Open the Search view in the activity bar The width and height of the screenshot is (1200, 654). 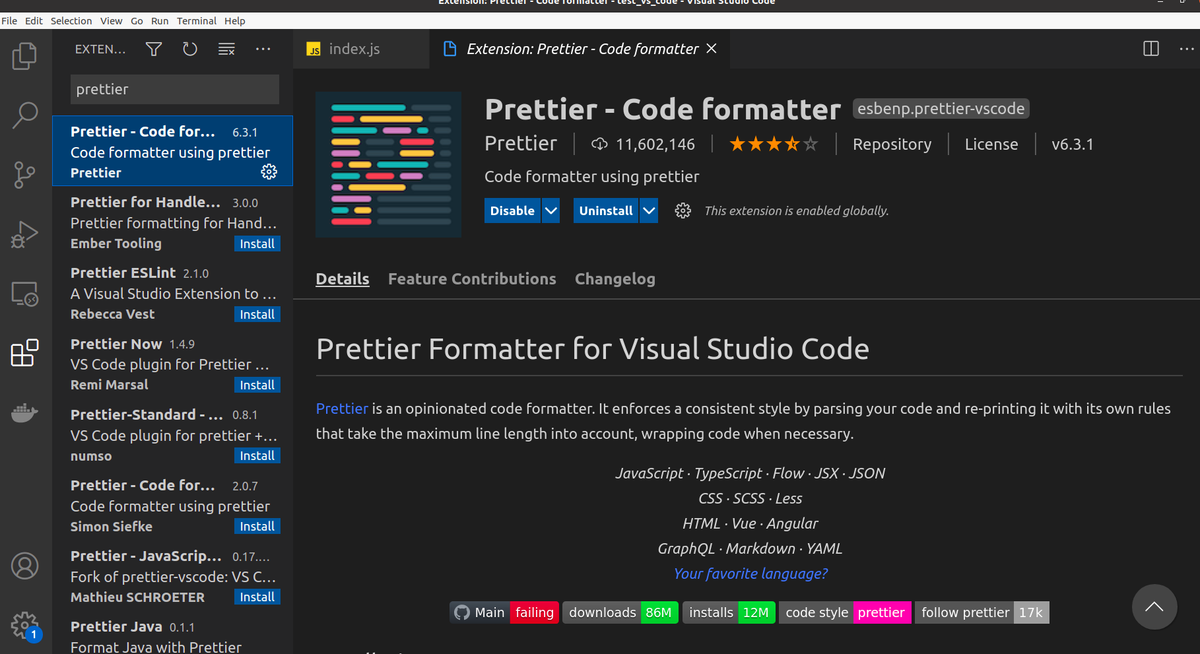coord(24,114)
